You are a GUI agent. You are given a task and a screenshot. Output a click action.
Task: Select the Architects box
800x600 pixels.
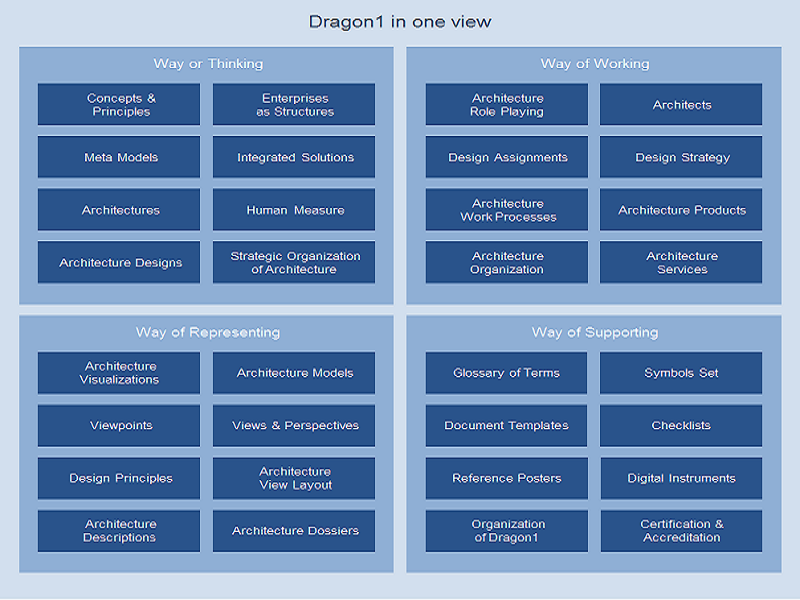[x=681, y=105]
